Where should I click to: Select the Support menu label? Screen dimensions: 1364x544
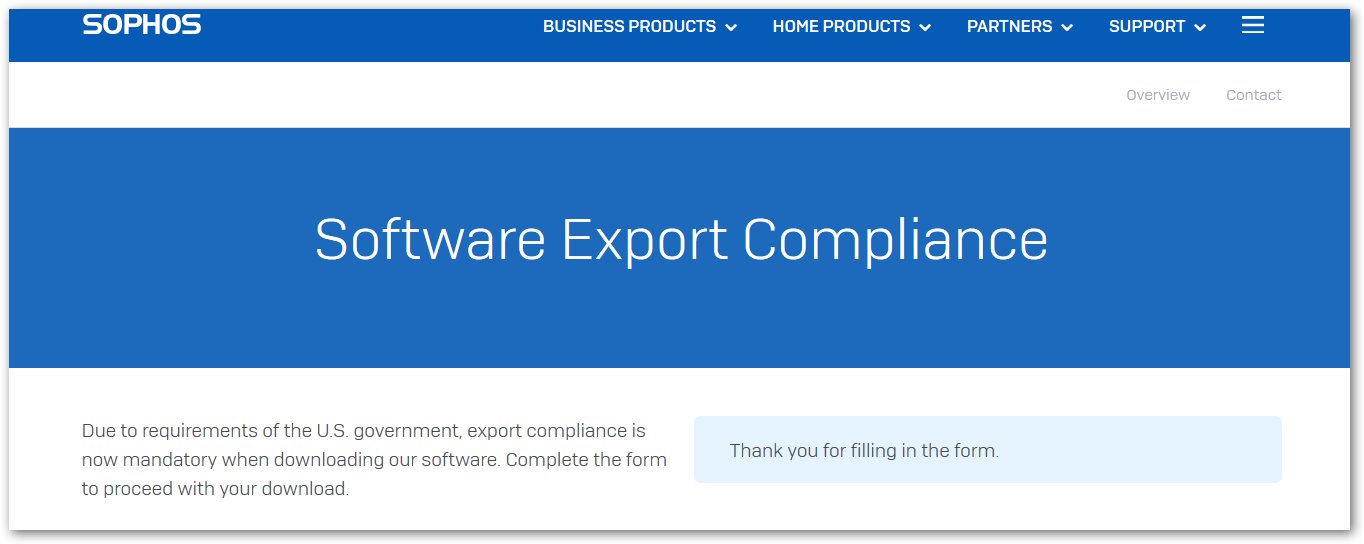tap(1147, 27)
